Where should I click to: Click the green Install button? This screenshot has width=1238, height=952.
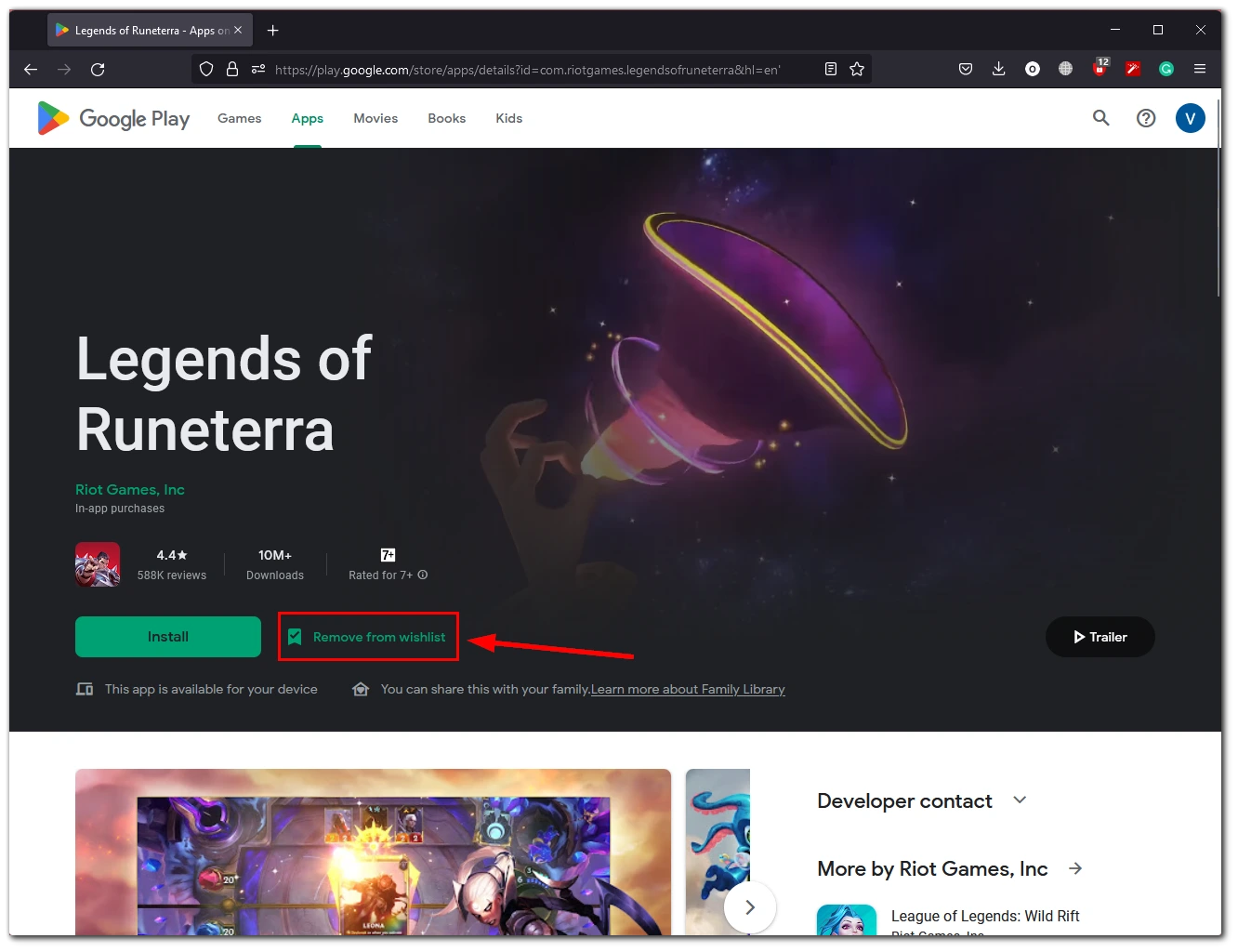168,637
